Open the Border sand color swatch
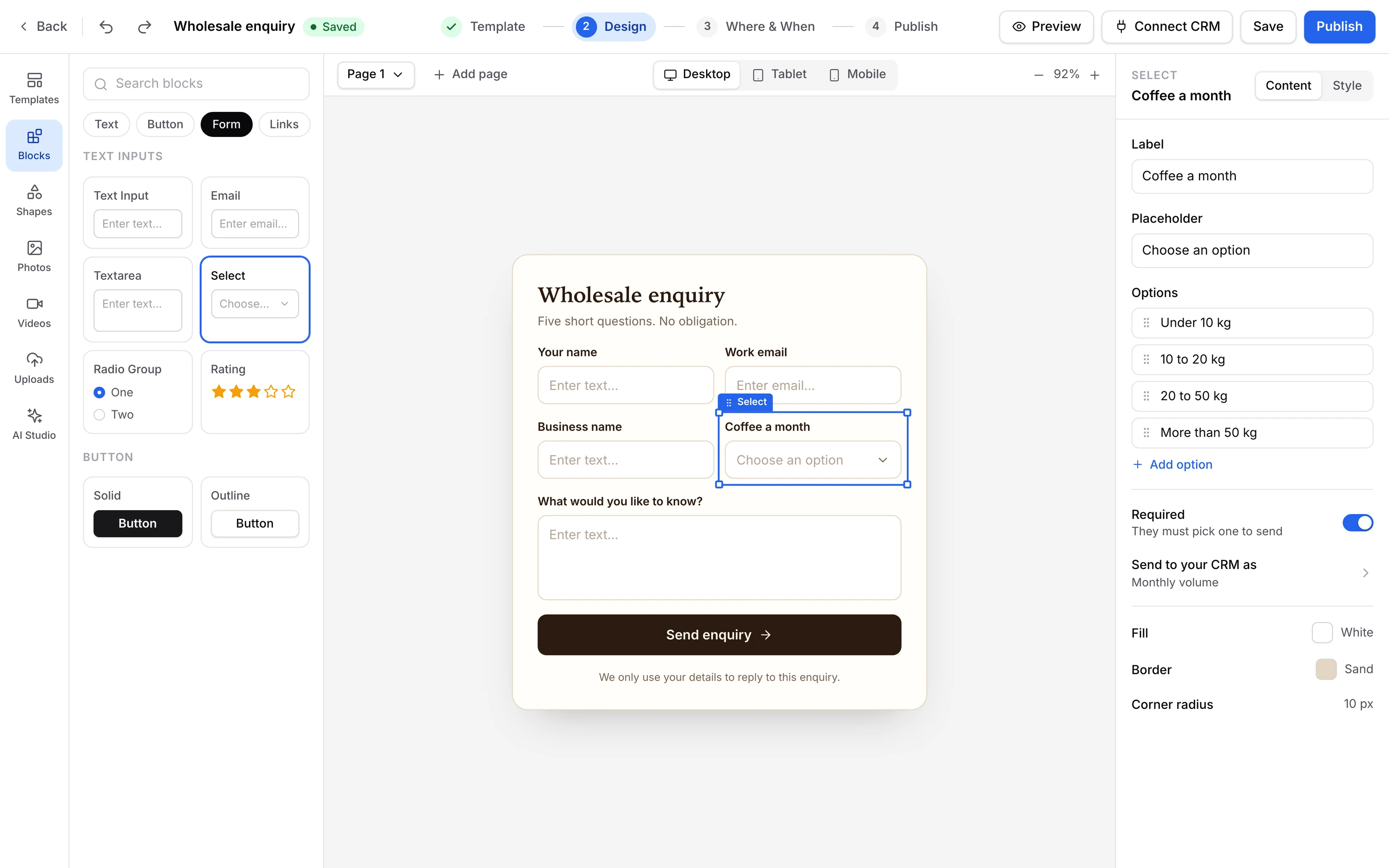 (1326, 669)
